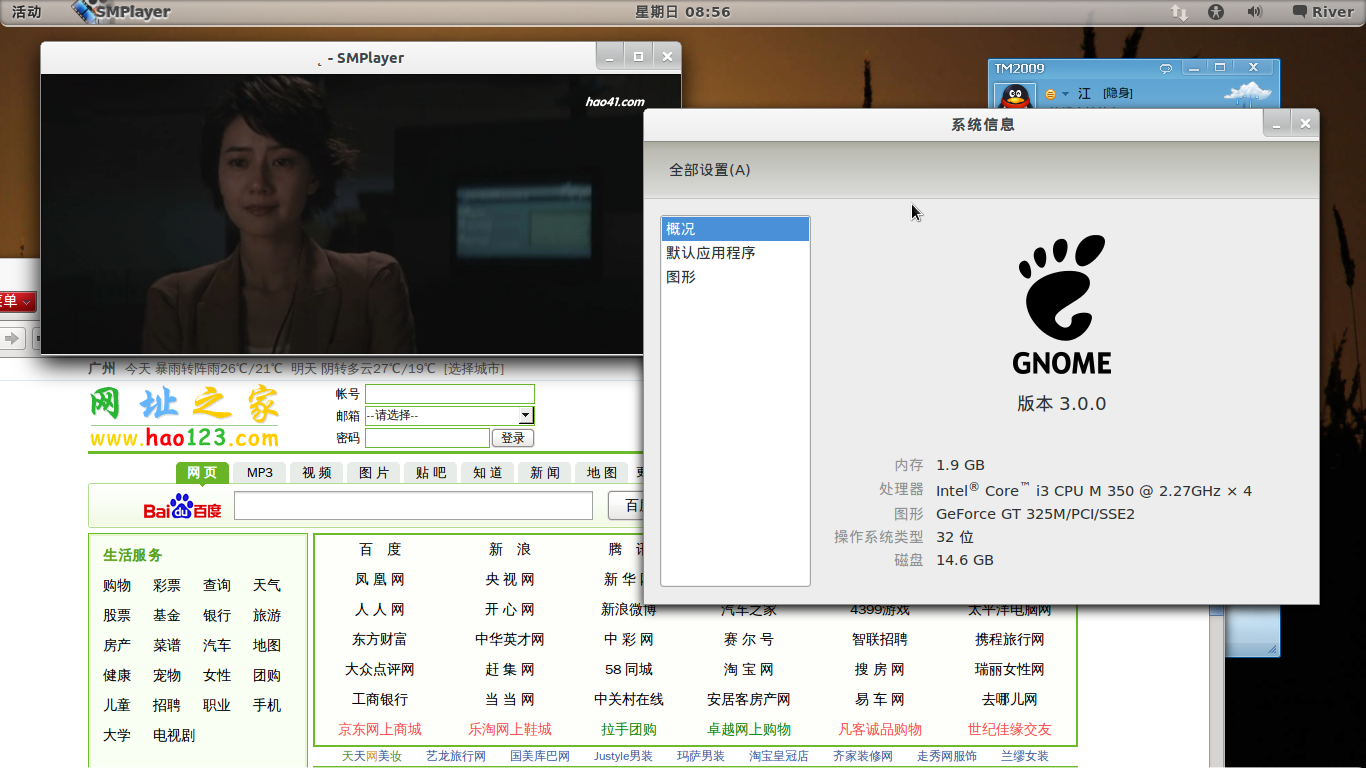Click the 全部设置(A) button
The width and height of the screenshot is (1366, 768).
[x=710, y=170]
